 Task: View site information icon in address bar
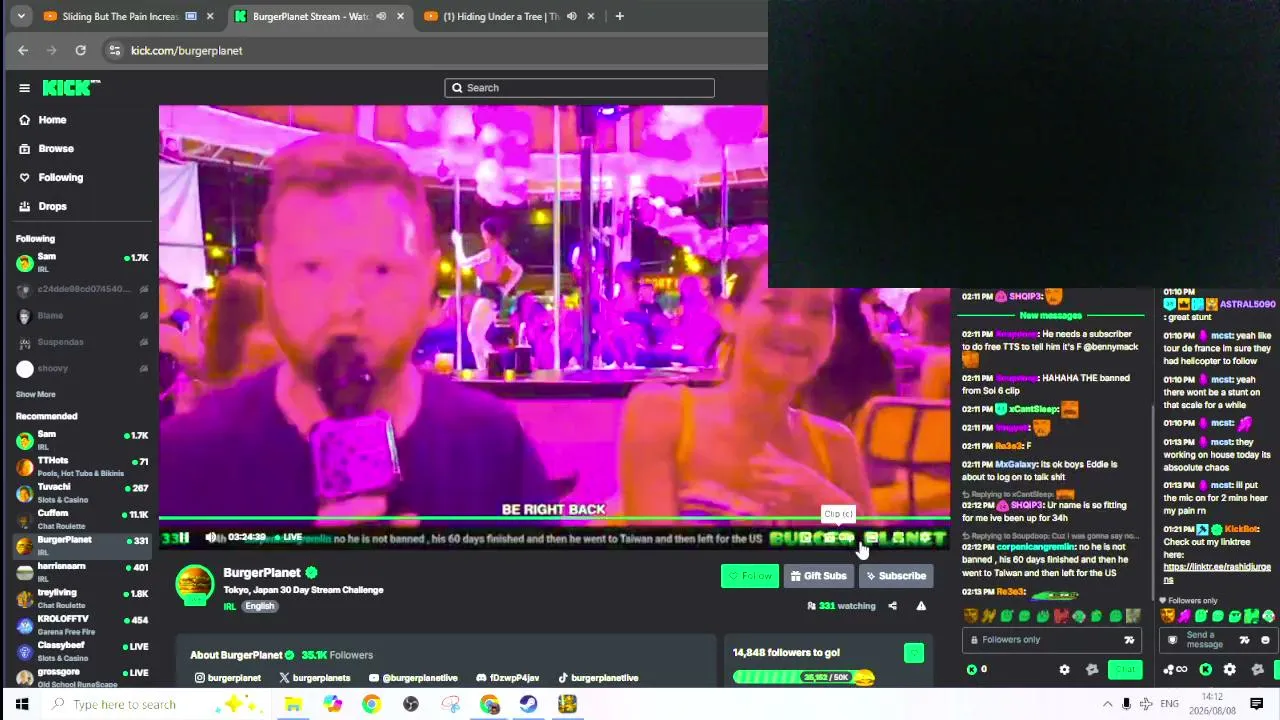[115, 50]
